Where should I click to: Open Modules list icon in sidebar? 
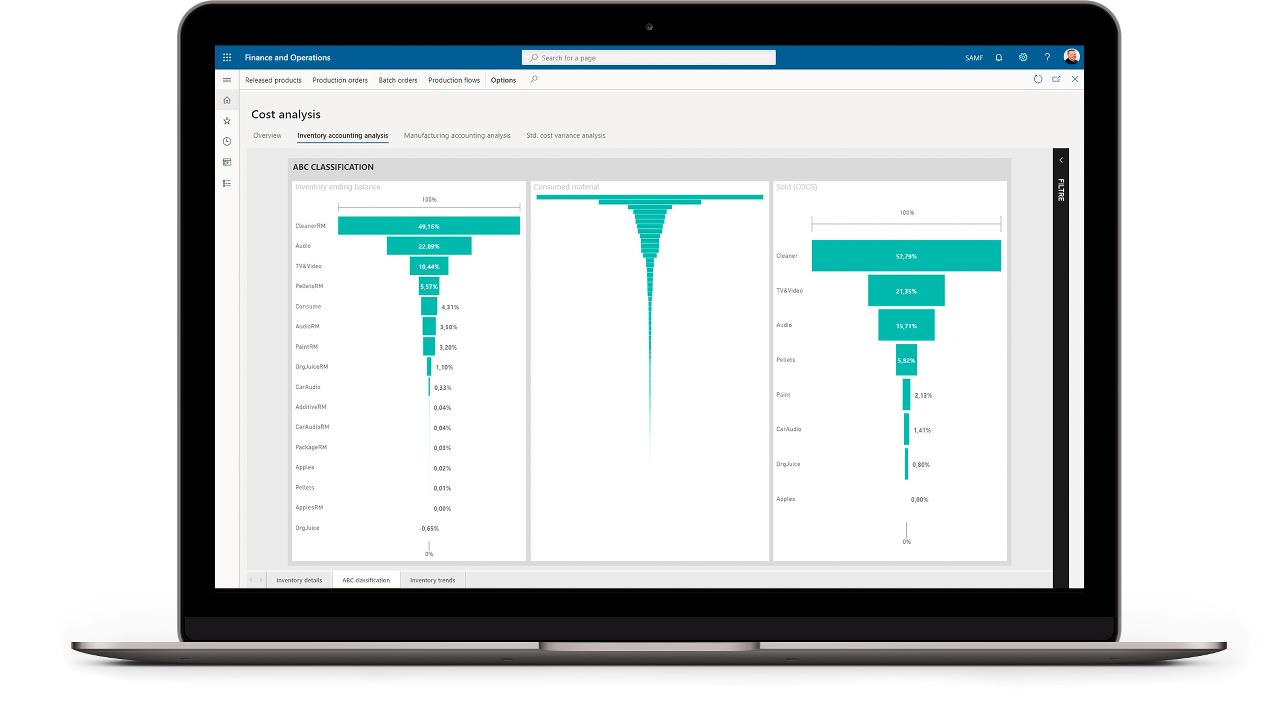point(227,183)
